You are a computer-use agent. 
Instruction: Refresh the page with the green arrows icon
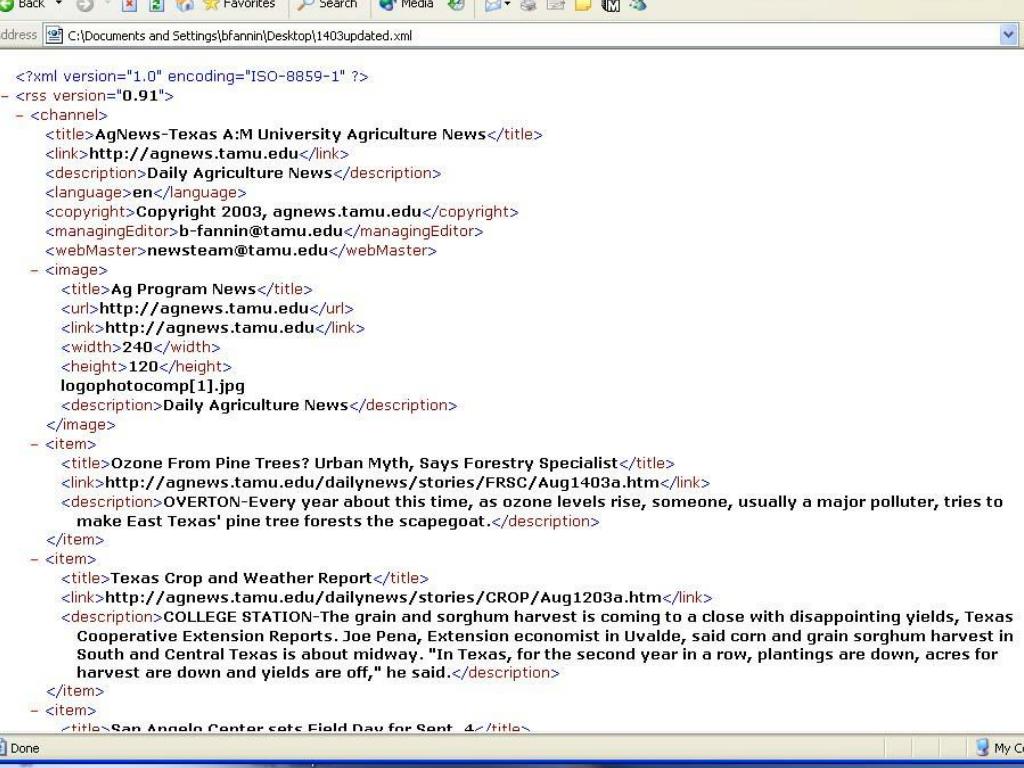[157, 5]
